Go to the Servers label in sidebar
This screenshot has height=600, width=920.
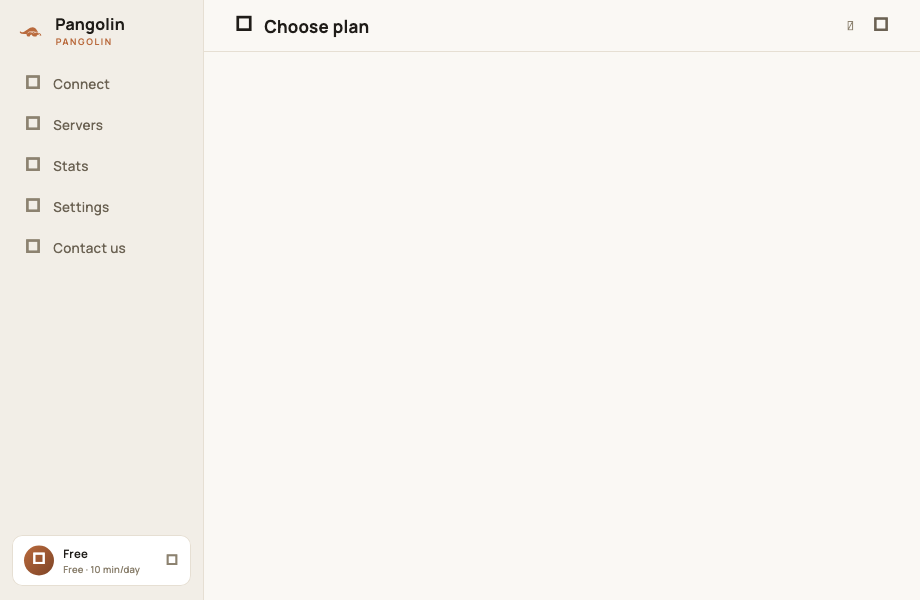point(77,125)
